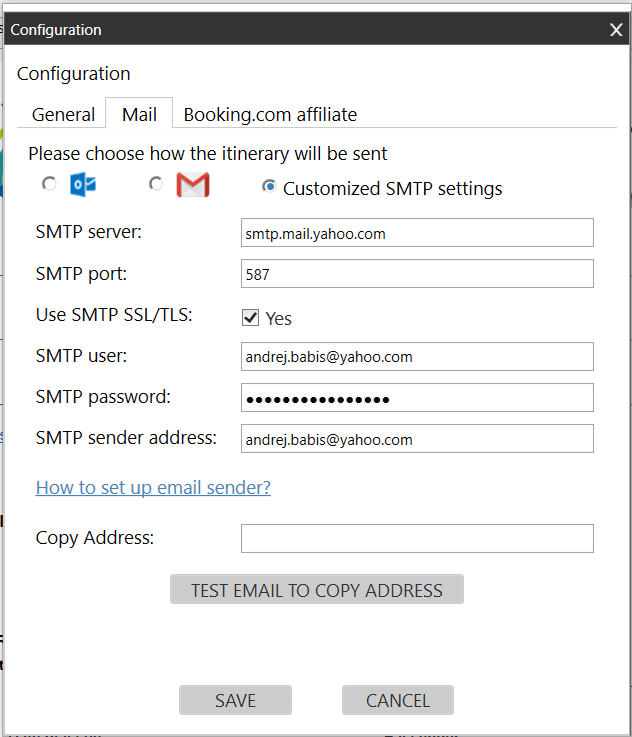
Task: Toggle the Use SMTP SSL/TLS checkbox
Action: click(x=251, y=317)
